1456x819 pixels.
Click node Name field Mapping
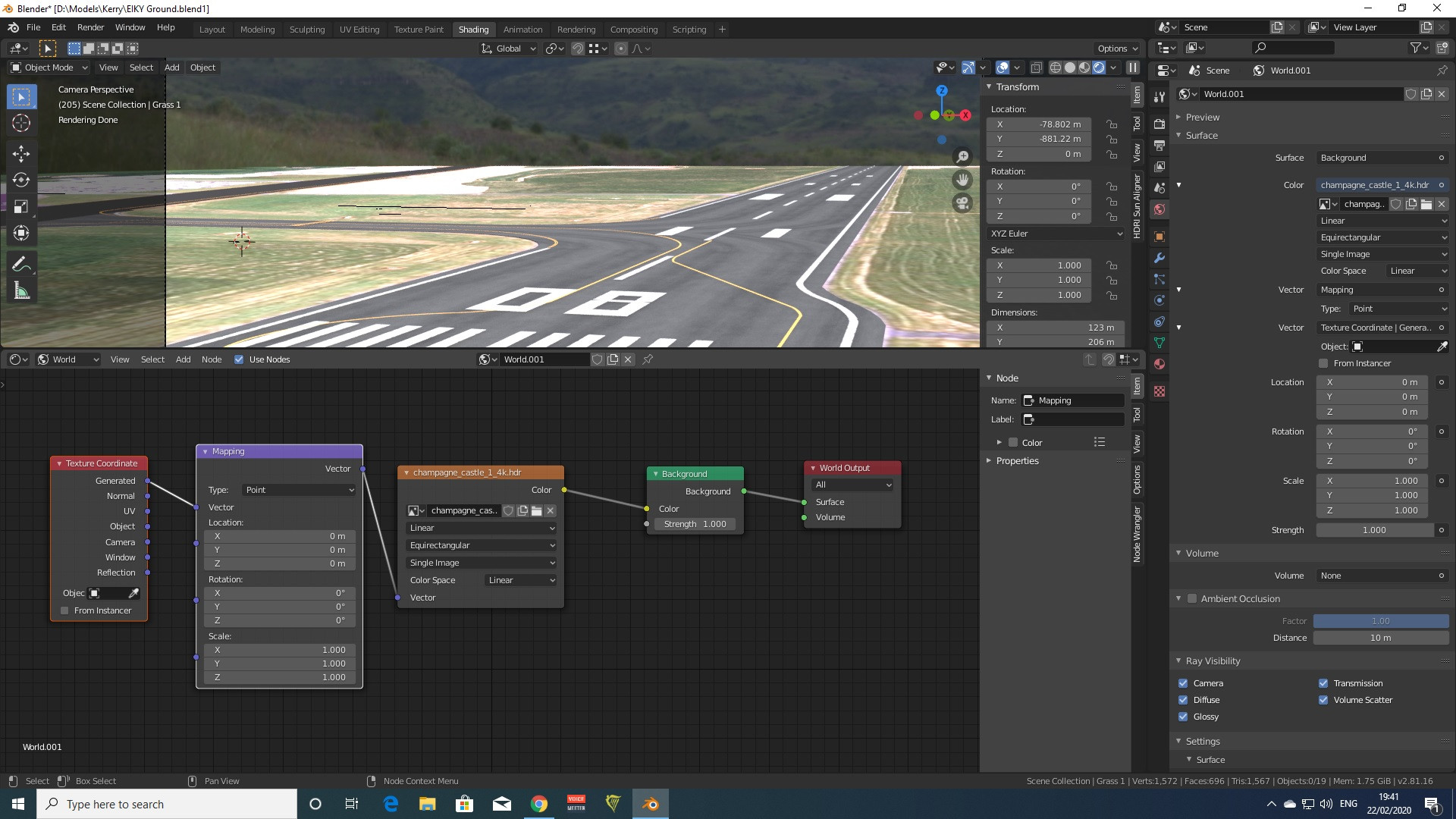pyautogui.click(x=1073, y=400)
